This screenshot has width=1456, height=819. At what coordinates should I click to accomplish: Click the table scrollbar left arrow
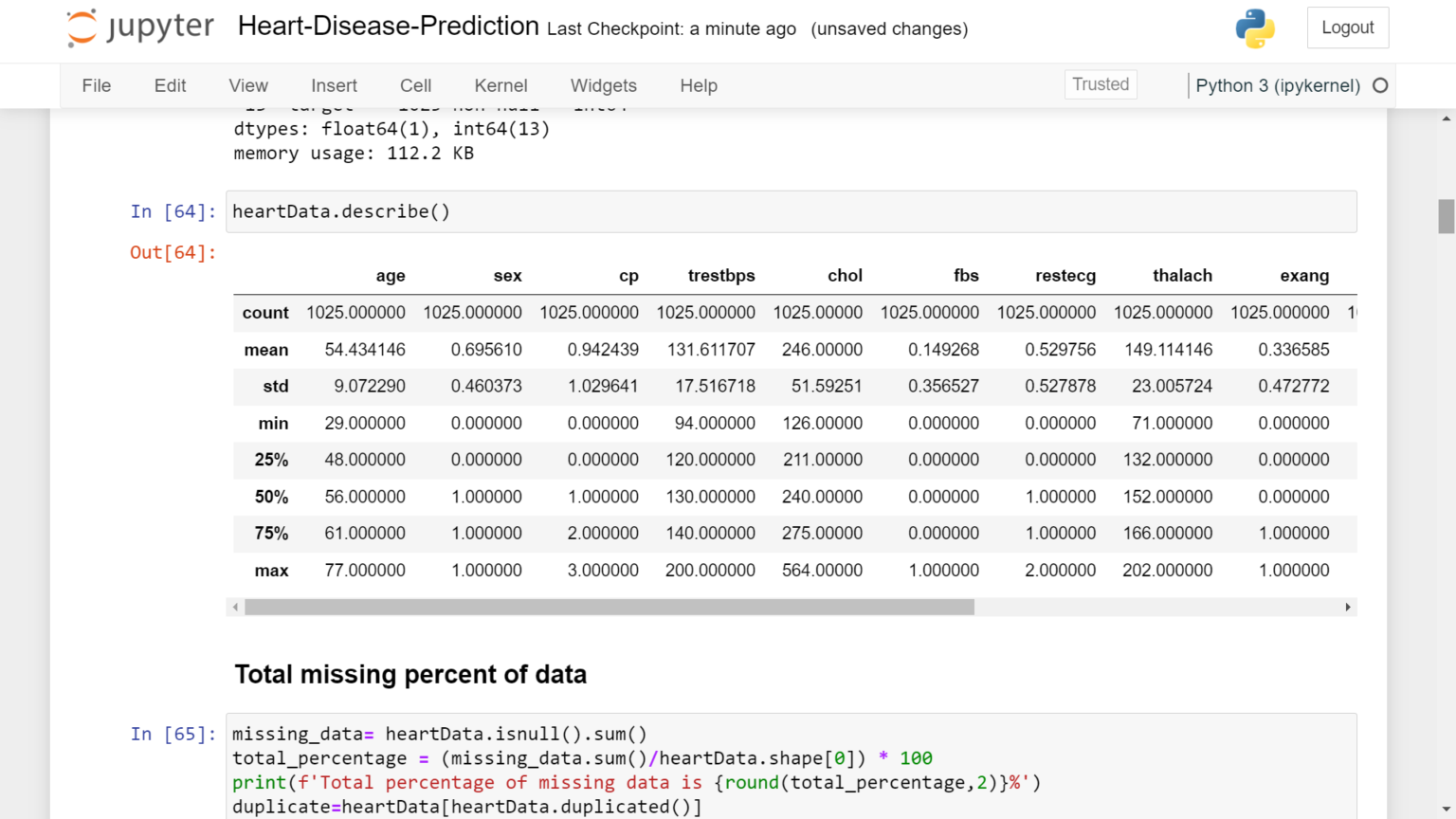235,607
